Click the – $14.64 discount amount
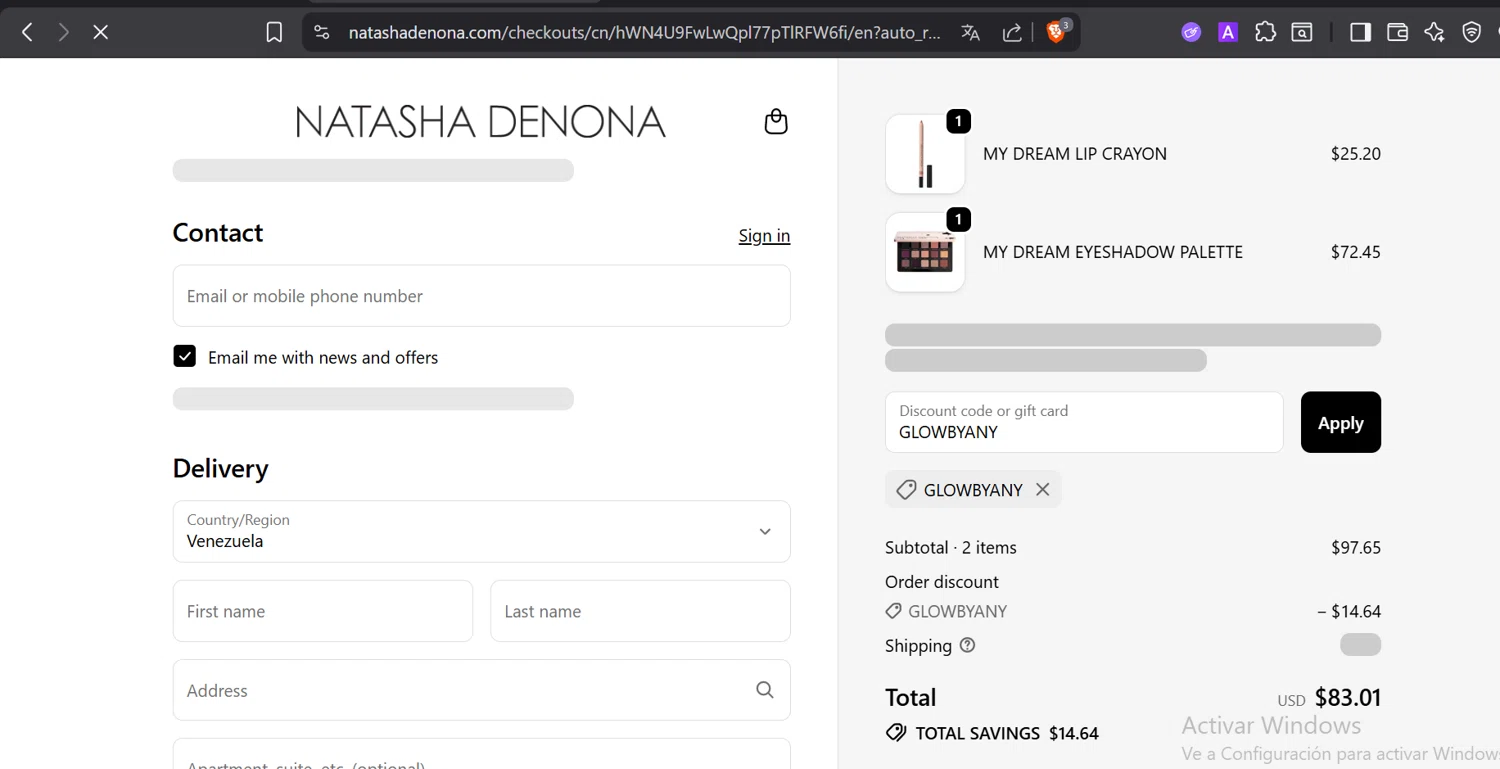This screenshot has height=769, width=1500. pyautogui.click(x=1349, y=611)
